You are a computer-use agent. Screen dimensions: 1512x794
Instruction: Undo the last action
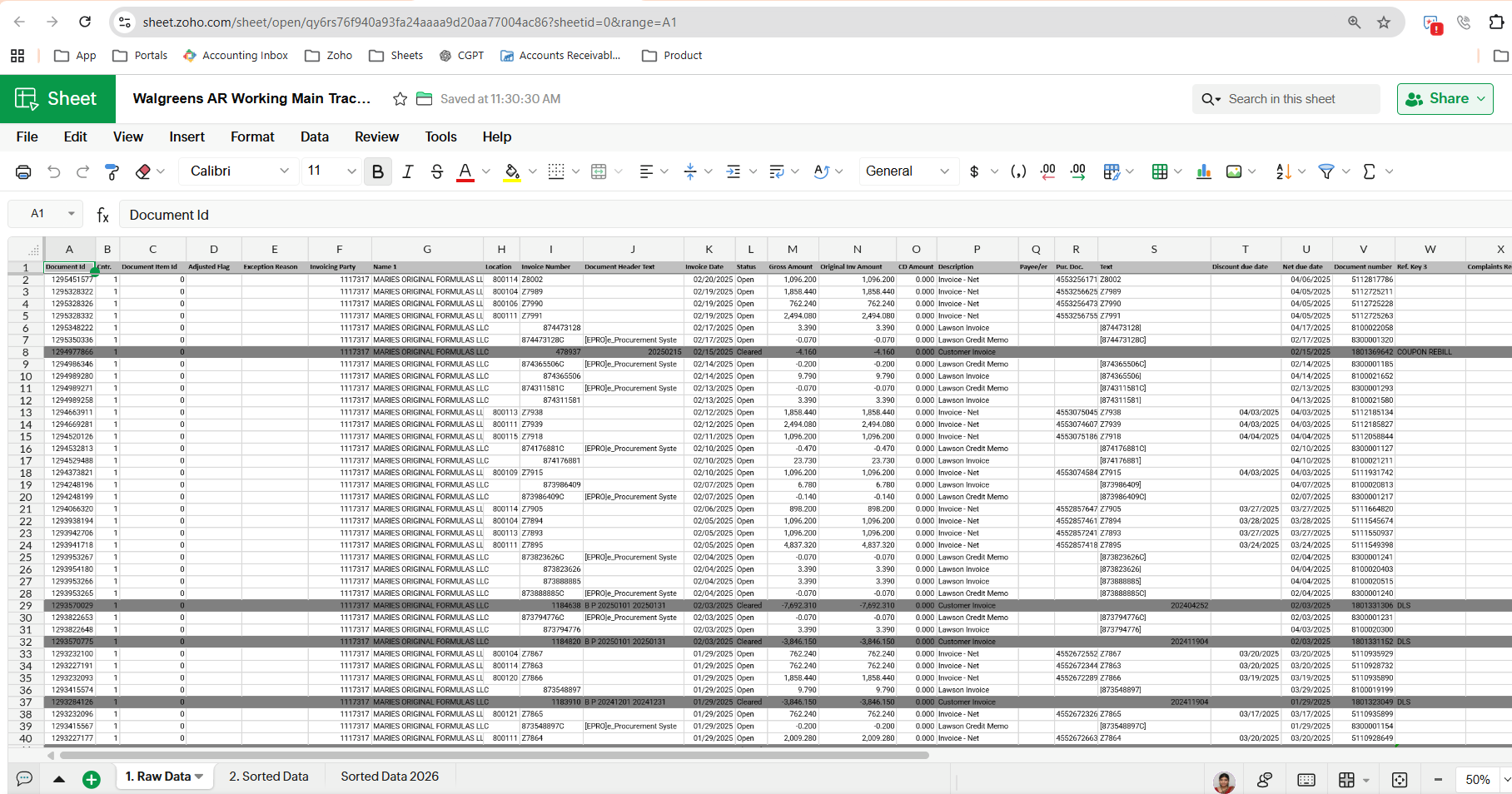[x=54, y=171]
